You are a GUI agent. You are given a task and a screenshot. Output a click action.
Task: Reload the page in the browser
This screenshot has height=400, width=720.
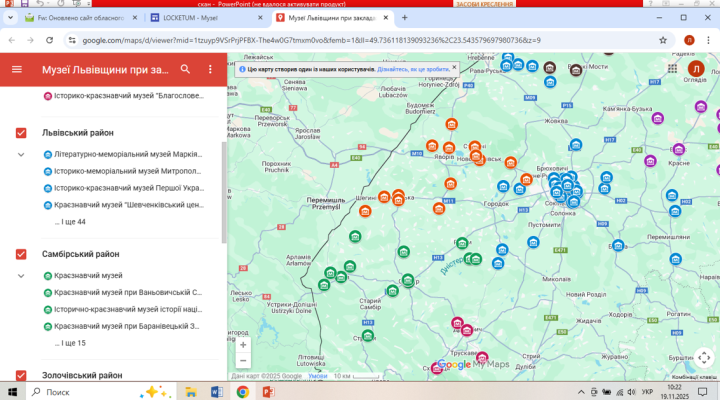pyautogui.click(x=49, y=40)
